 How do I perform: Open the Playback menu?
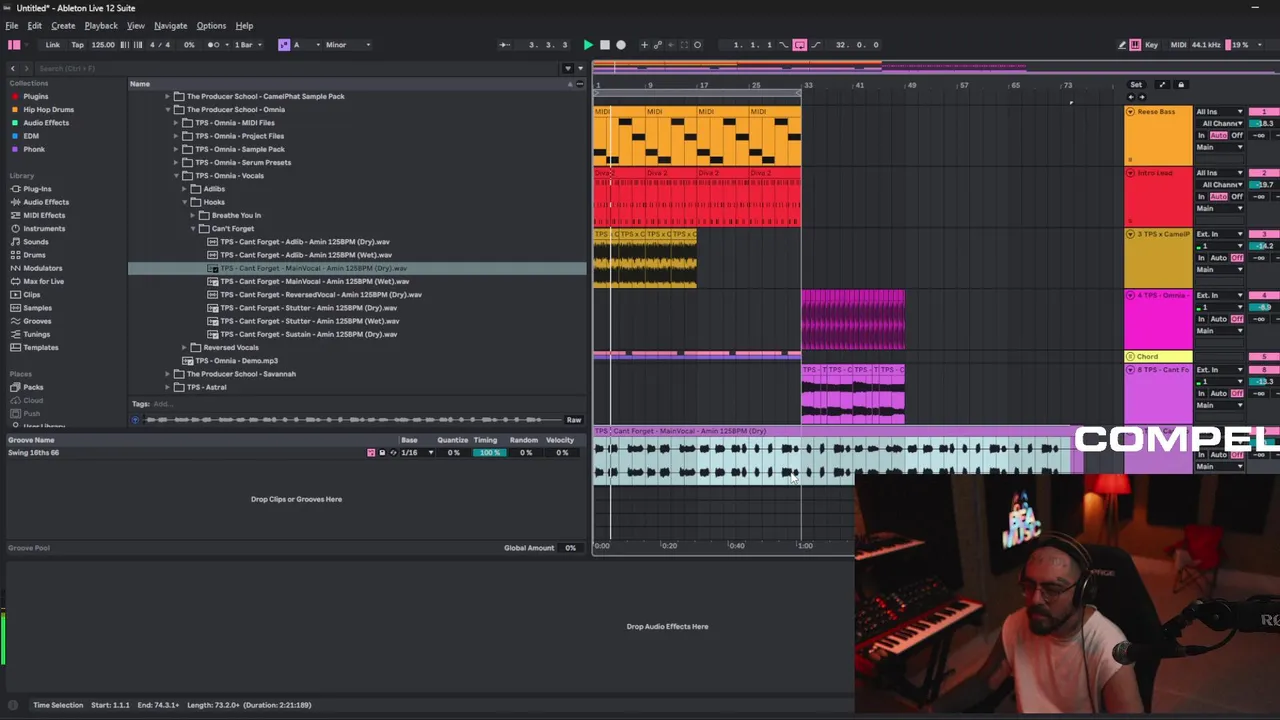[x=101, y=26]
